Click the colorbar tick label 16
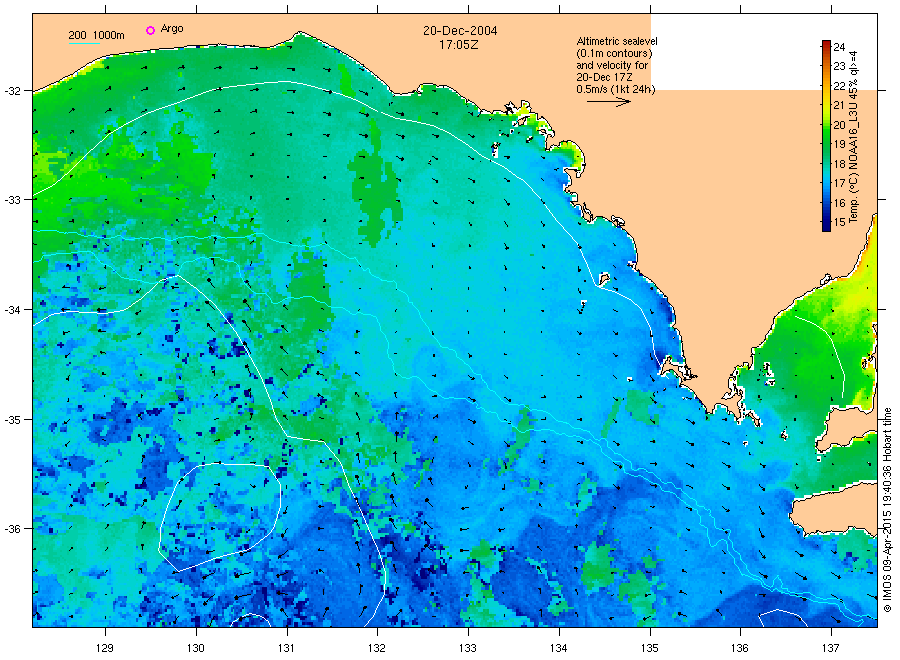Image resolution: width=900 pixels, height=660 pixels. (x=839, y=203)
